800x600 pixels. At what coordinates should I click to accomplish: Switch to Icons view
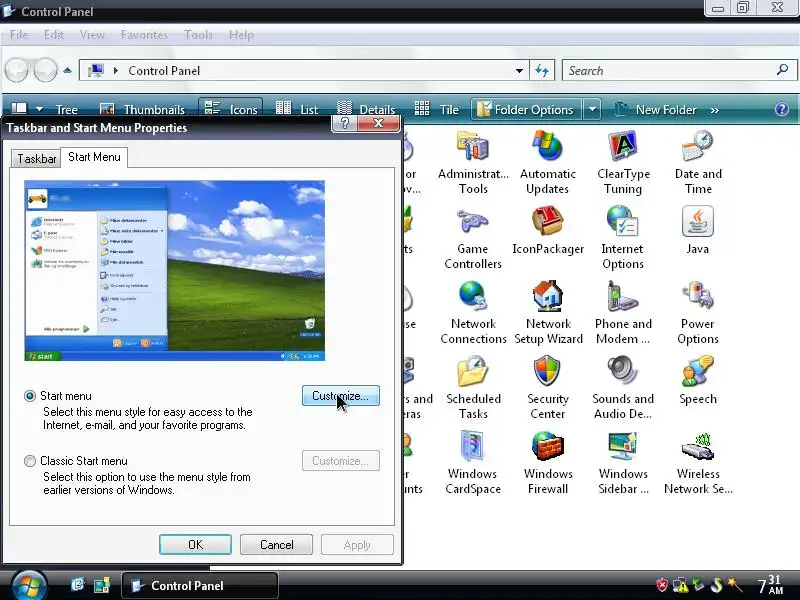pos(231,109)
